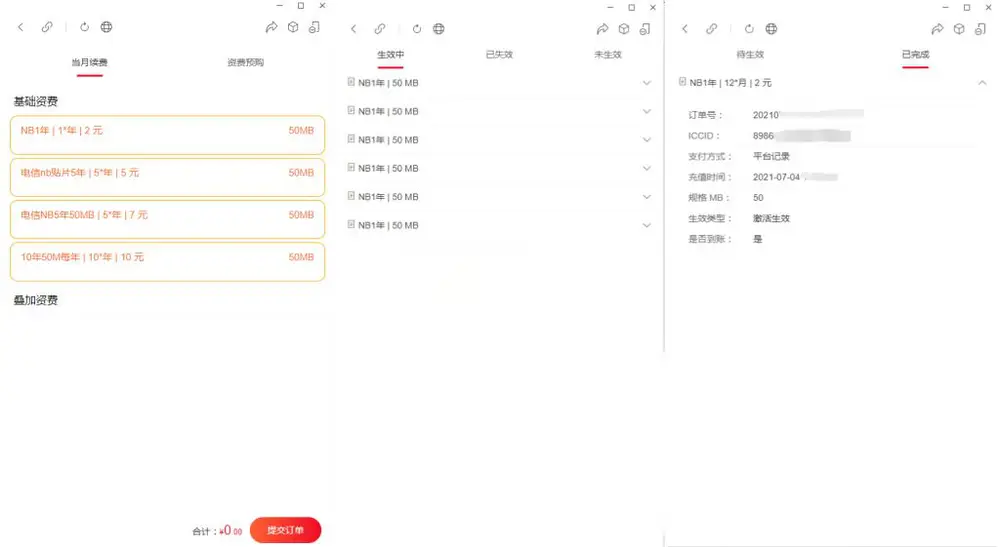Switch to the 待生效 tab
Image resolution: width=1000 pixels, height=547 pixels.
(x=750, y=55)
